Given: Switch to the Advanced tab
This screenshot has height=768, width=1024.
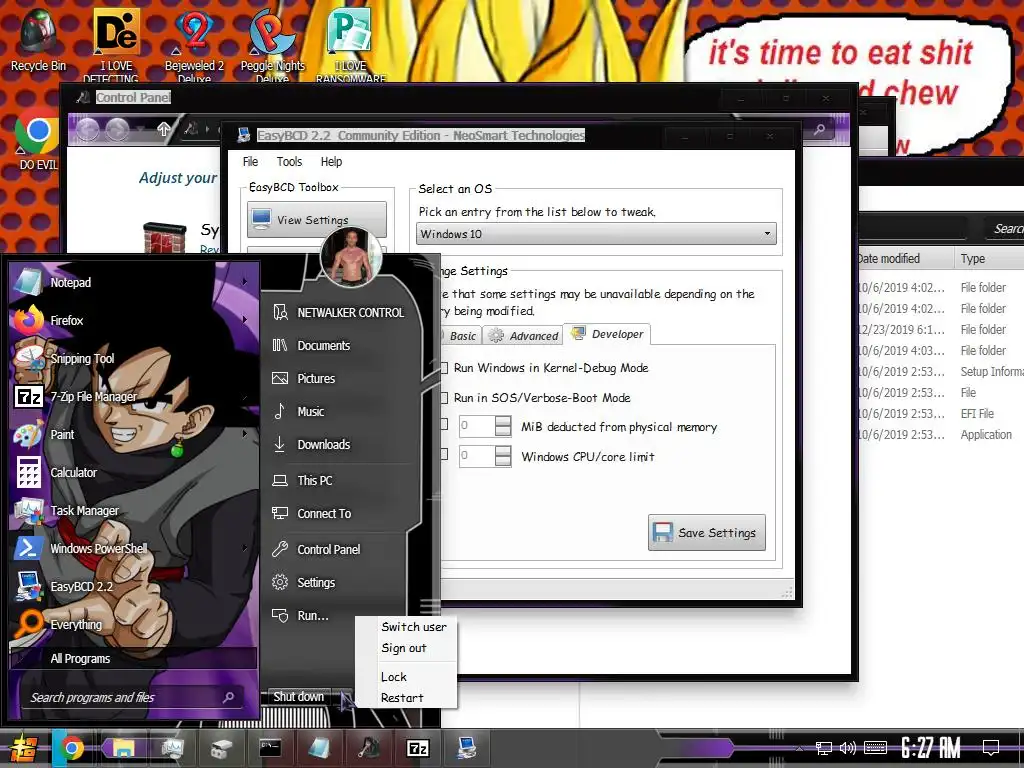Looking at the screenshot, I should point(524,336).
